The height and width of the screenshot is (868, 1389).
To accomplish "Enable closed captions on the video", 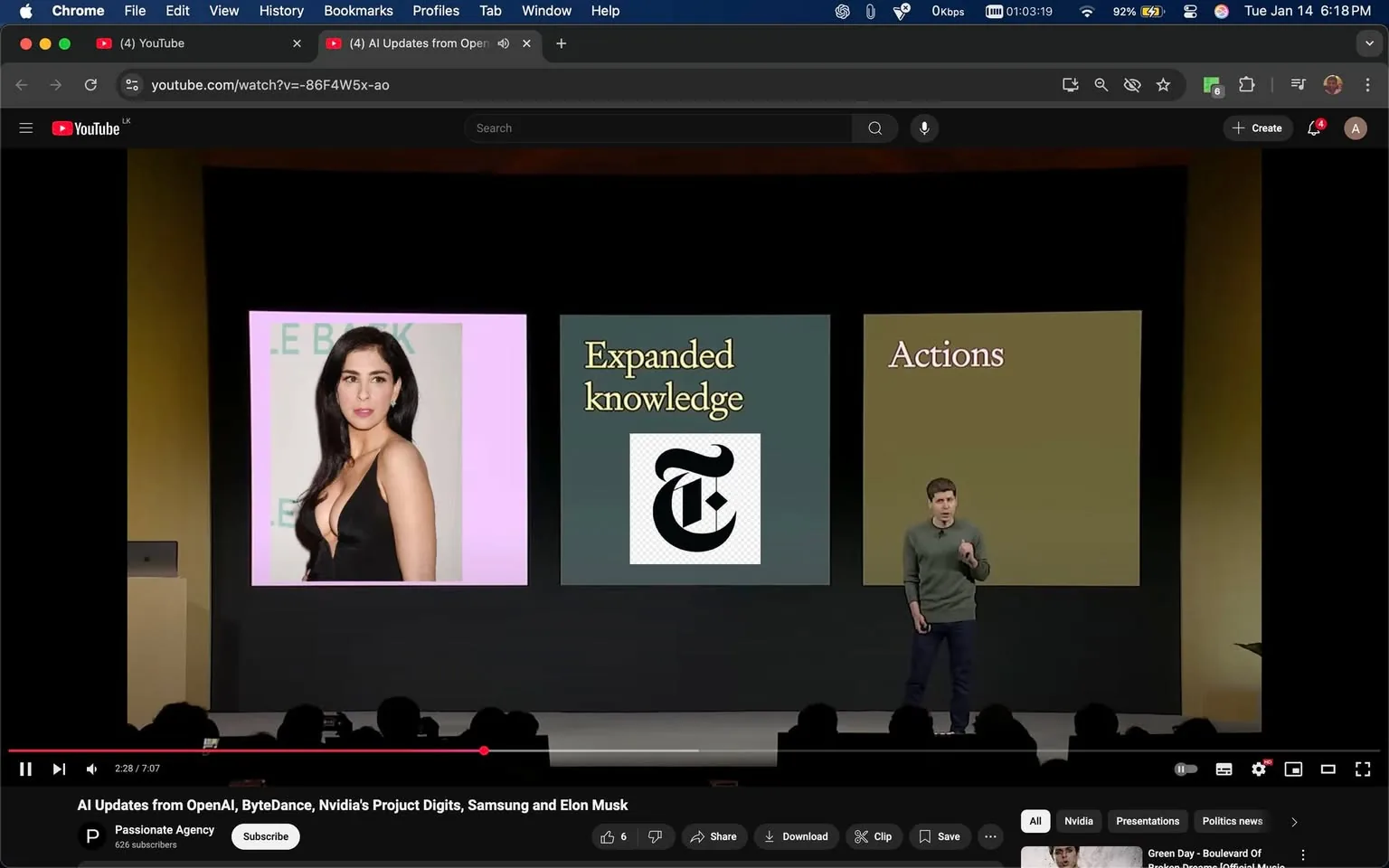I will coord(1224,769).
